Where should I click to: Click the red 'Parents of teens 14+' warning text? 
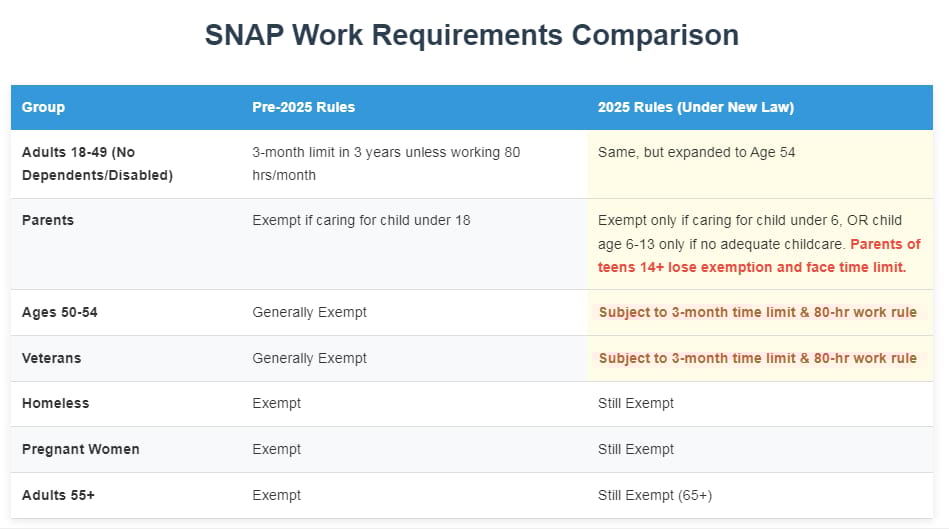759,256
